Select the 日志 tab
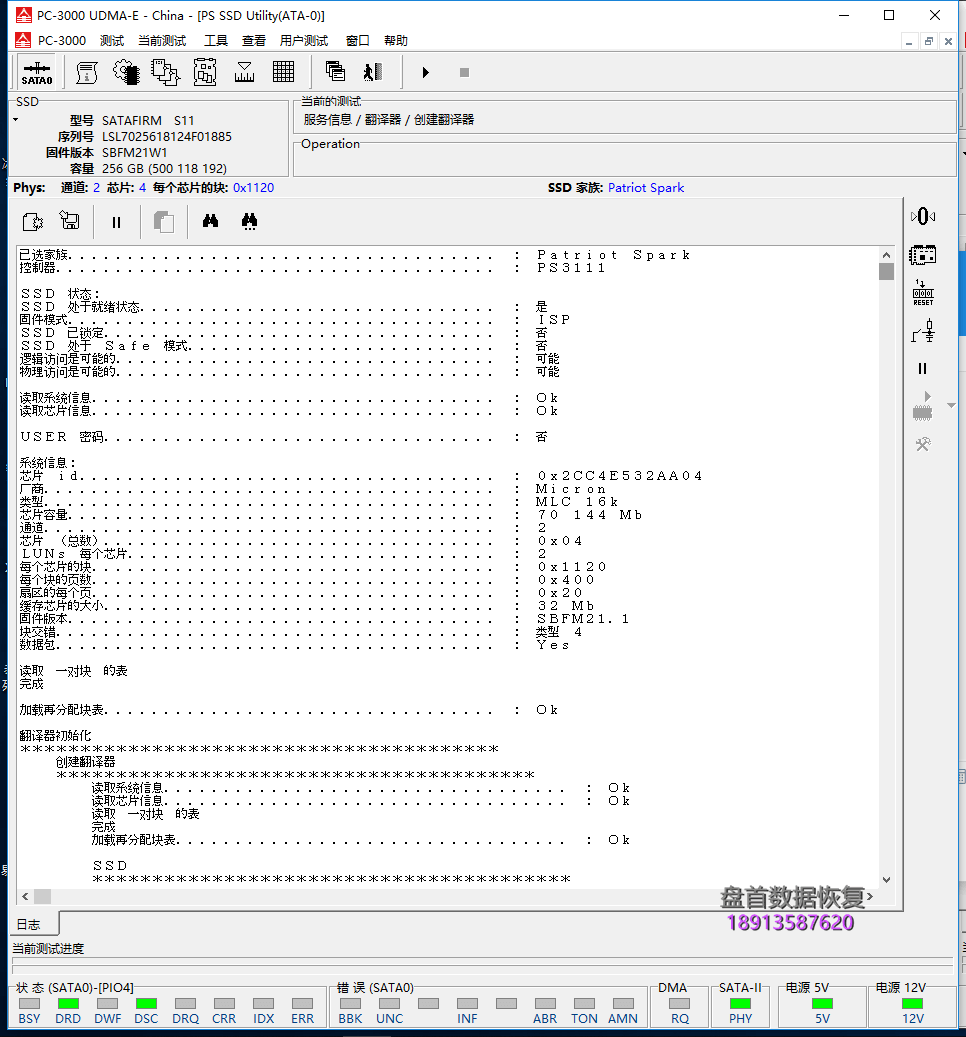This screenshot has width=966, height=1037. pyautogui.click(x=28, y=924)
